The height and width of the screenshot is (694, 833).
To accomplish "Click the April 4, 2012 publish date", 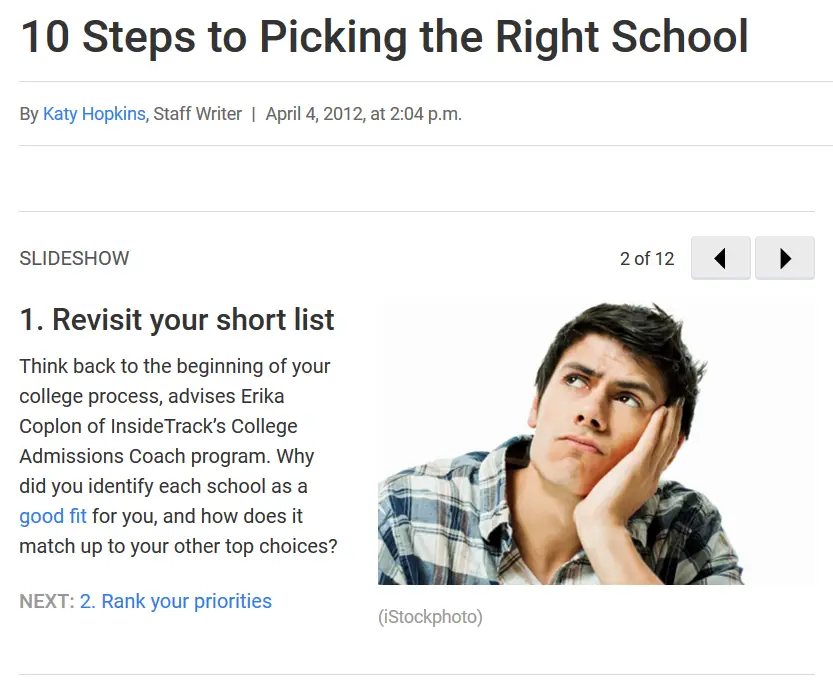I will [x=315, y=114].
